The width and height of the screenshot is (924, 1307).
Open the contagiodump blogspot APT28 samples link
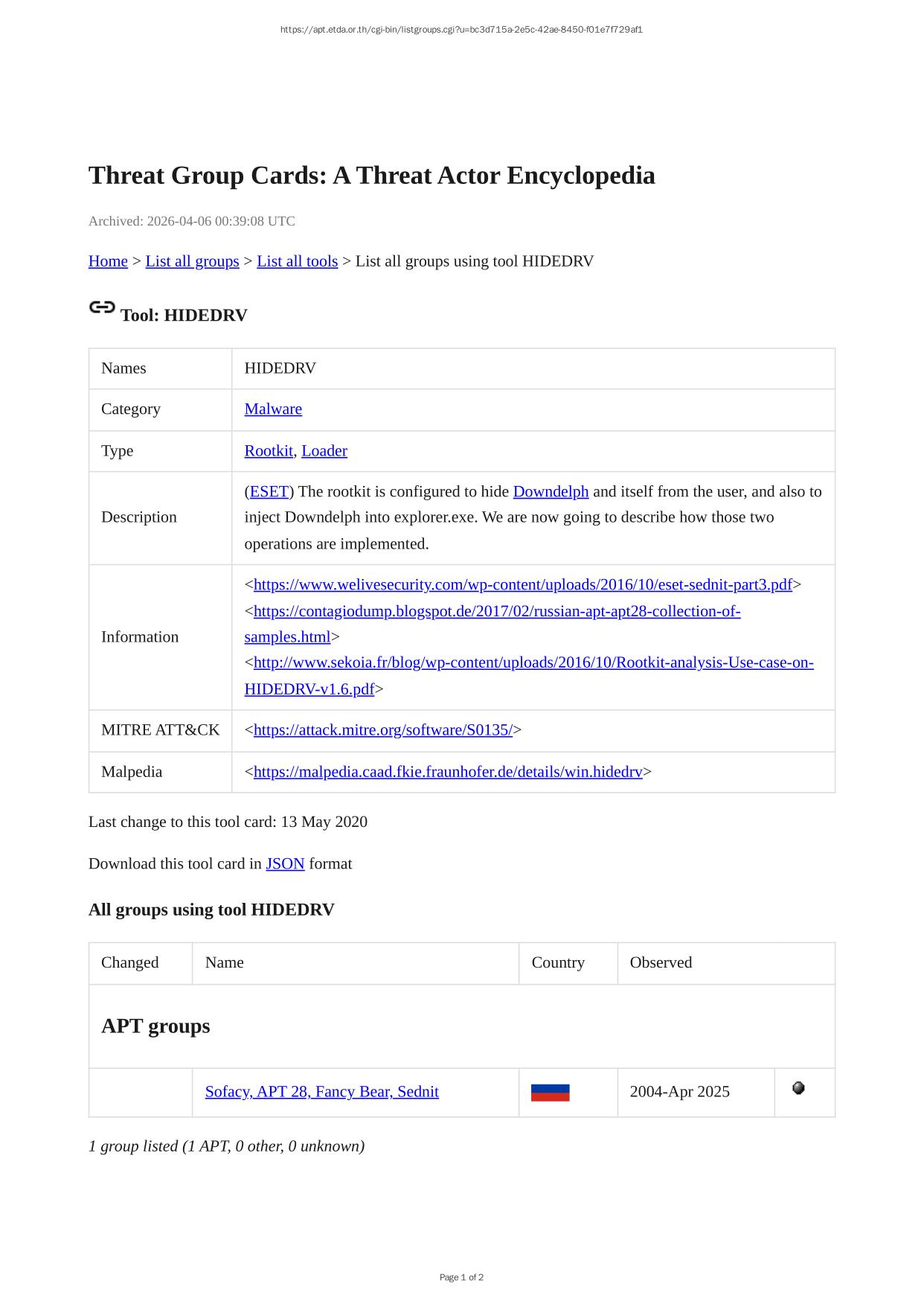(496, 612)
